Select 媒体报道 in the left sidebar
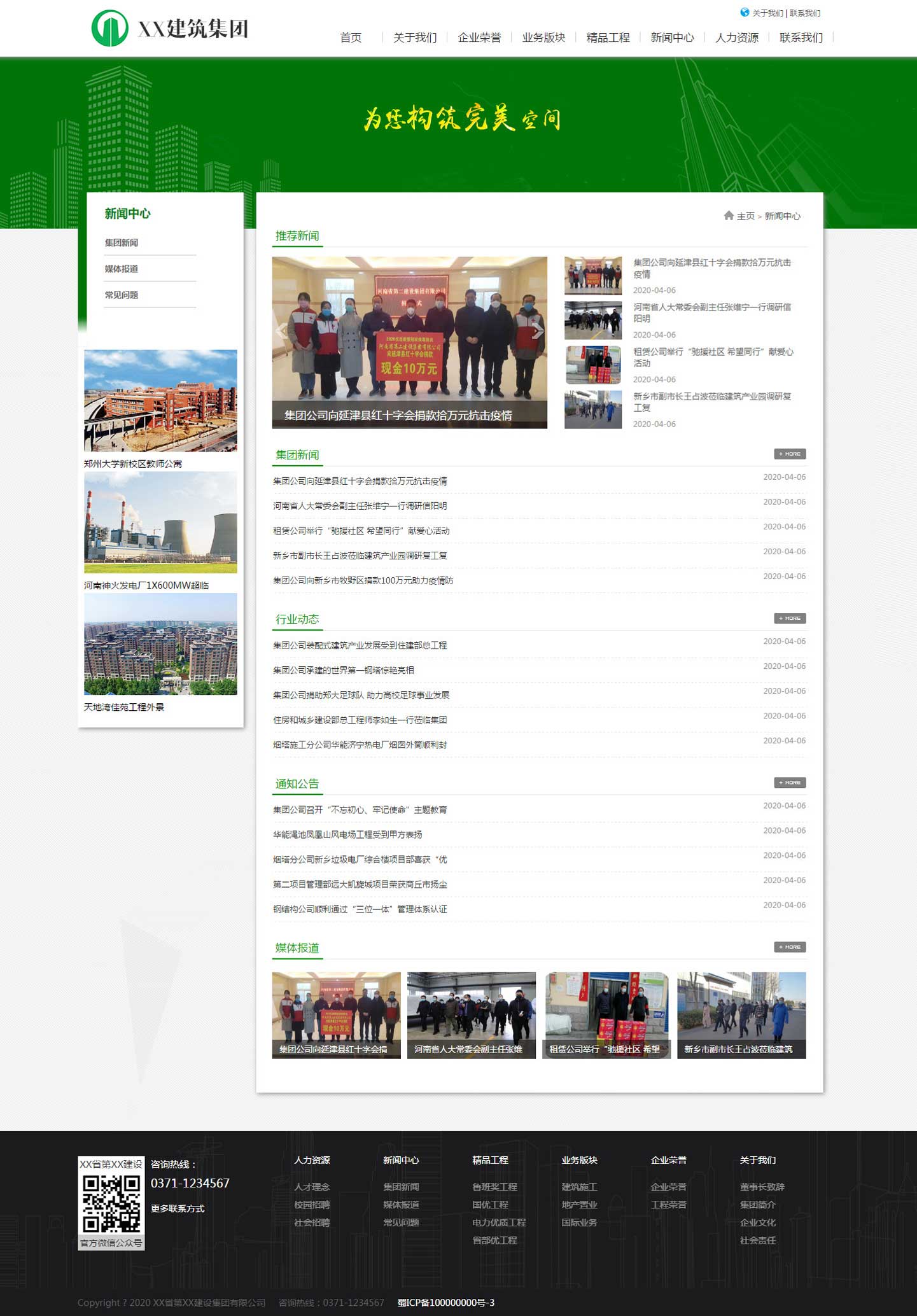This screenshot has width=917, height=1316. [122, 269]
